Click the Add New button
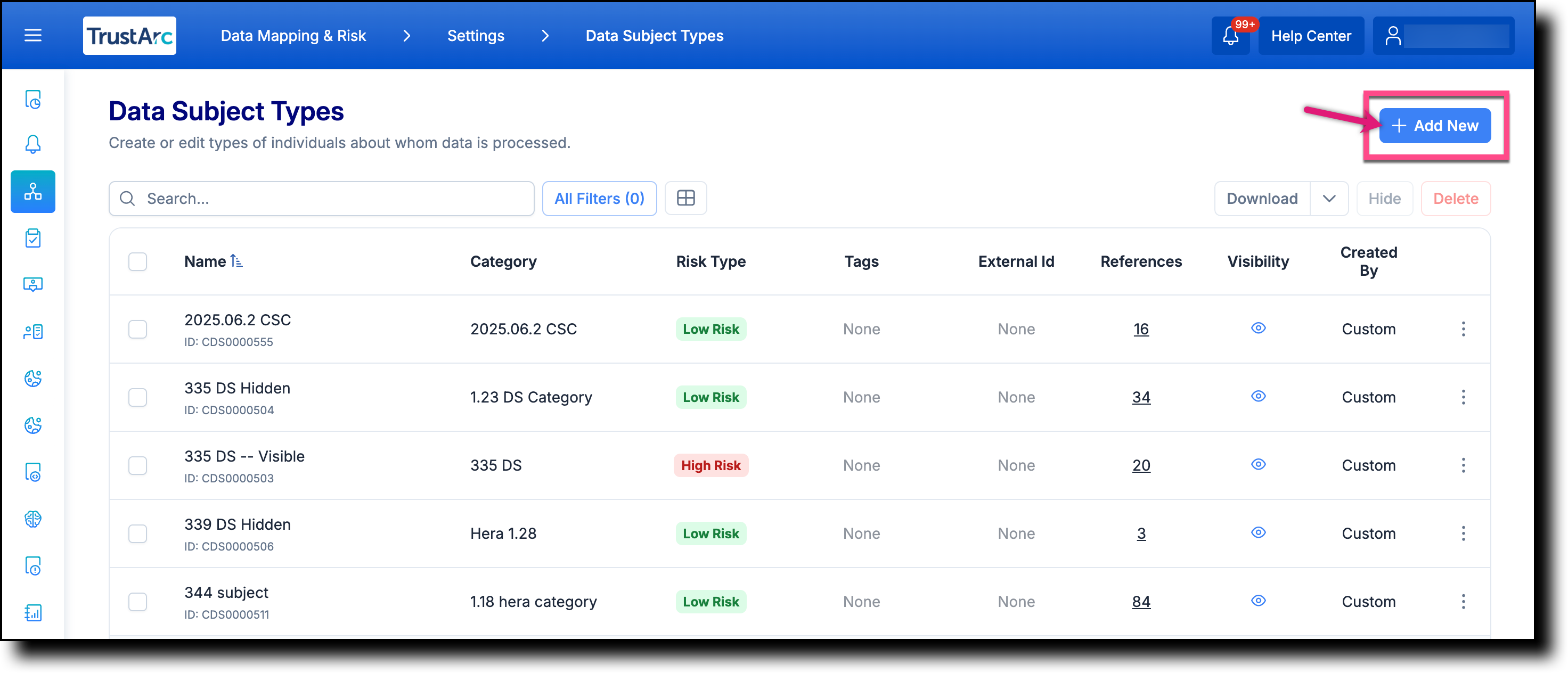The height and width of the screenshot is (673, 1568). click(x=1435, y=126)
